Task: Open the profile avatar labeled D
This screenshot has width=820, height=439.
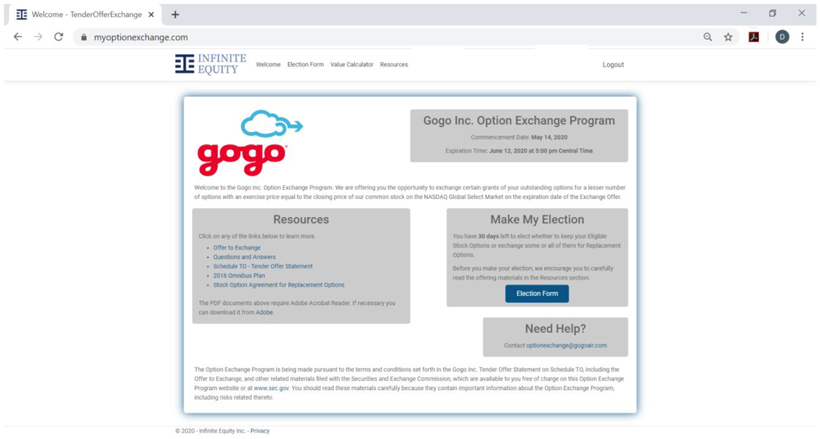Action: [782, 37]
